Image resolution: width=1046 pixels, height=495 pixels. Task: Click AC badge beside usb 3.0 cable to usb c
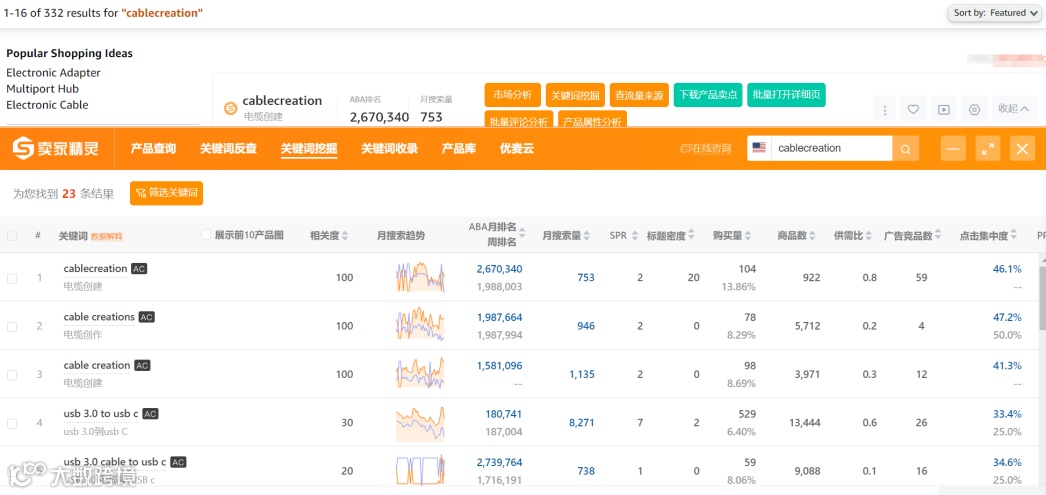pyautogui.click(x=178, y=462)
